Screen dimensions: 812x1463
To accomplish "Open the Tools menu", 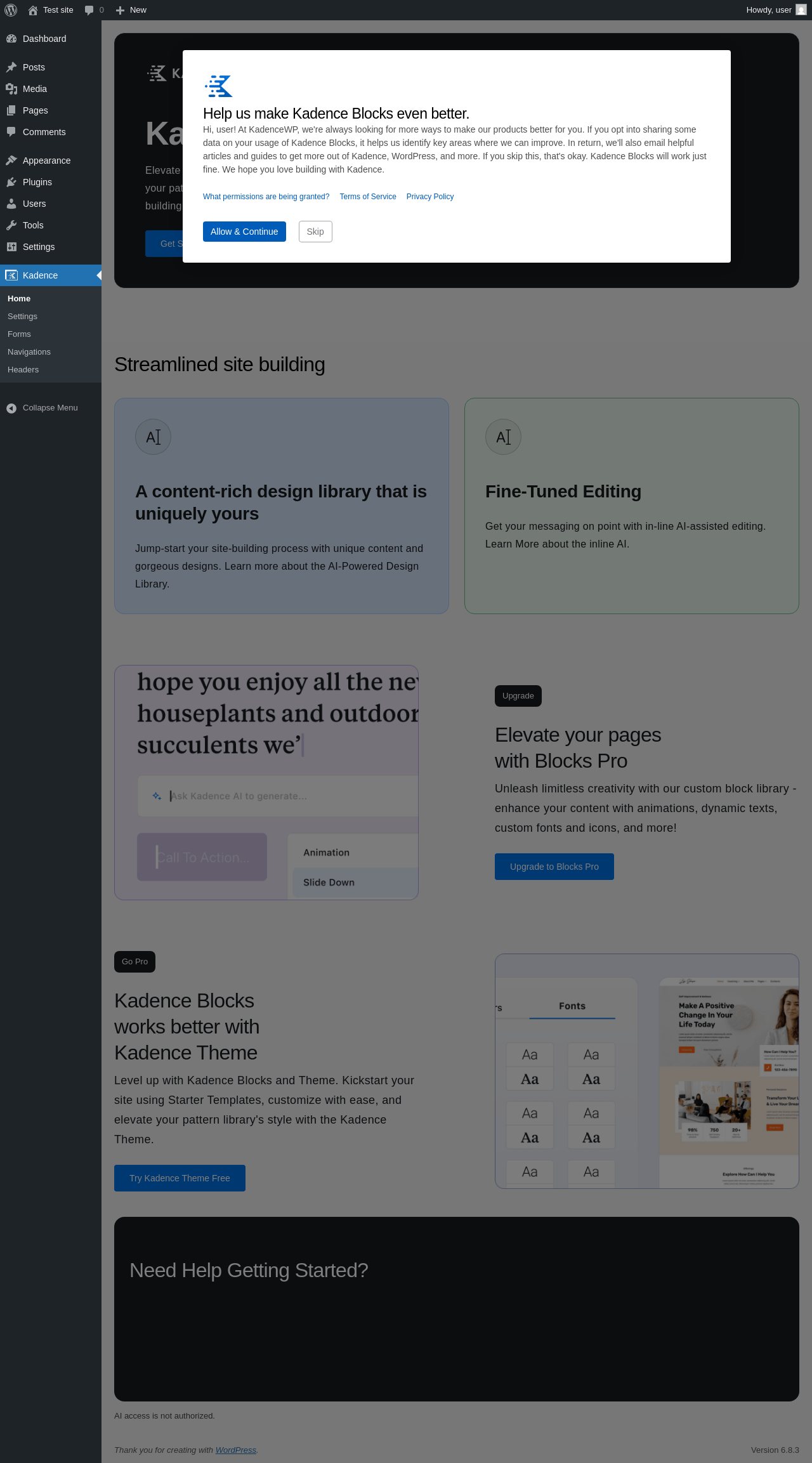I will [51, 225].
